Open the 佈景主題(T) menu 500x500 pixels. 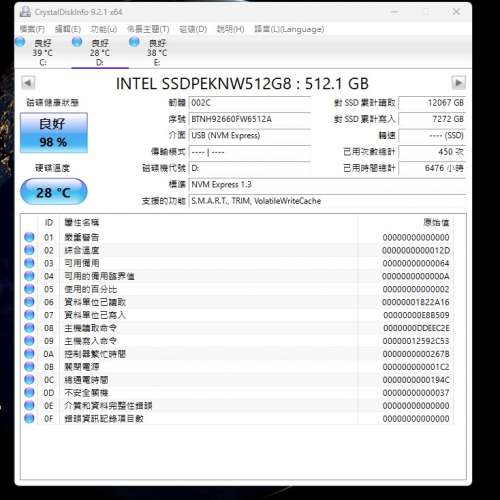point(148,29)
